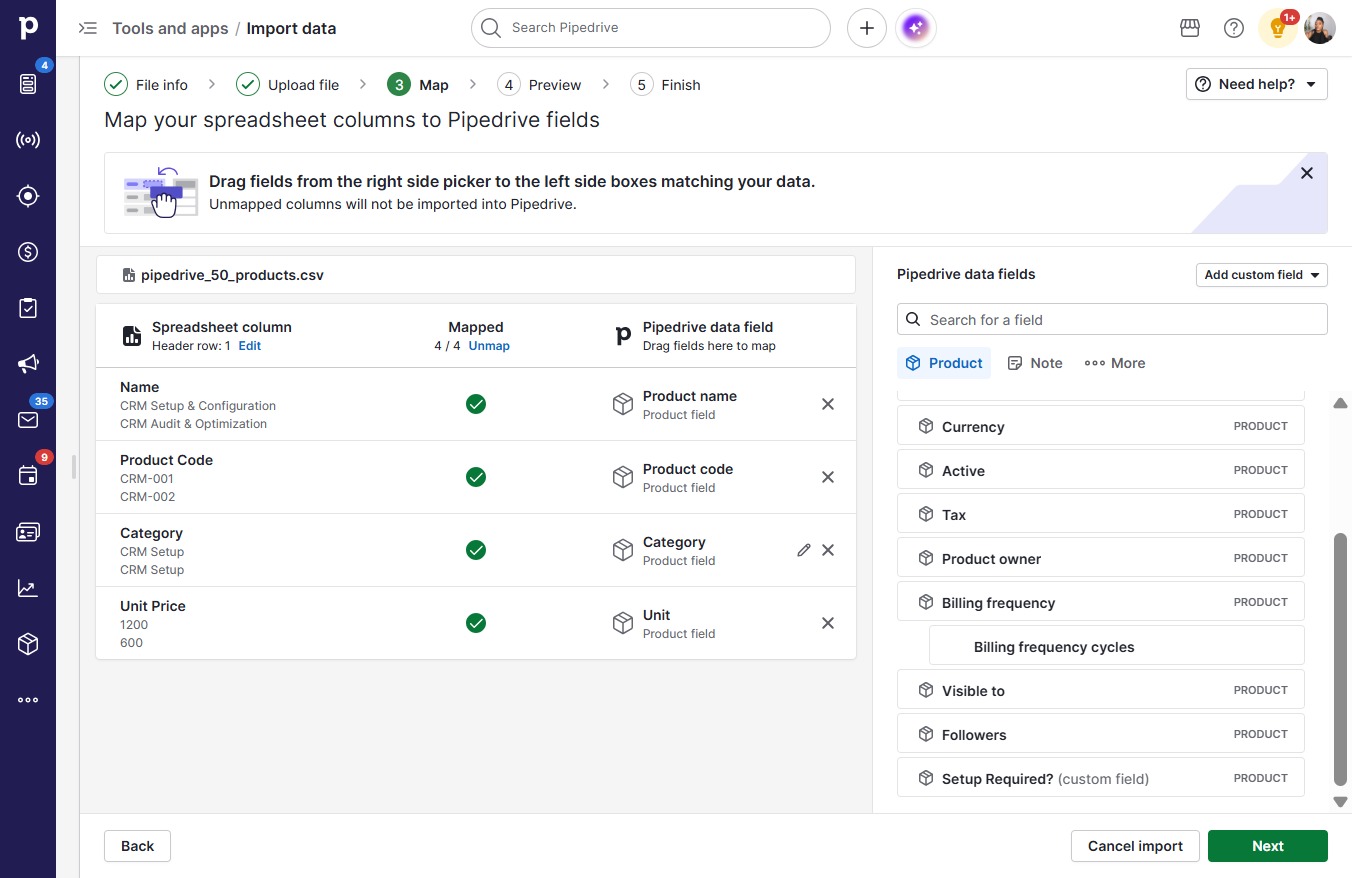Screen dimensions: 1352x878
Task: Open the Need help? dropdown
Action: [1257, 84]
